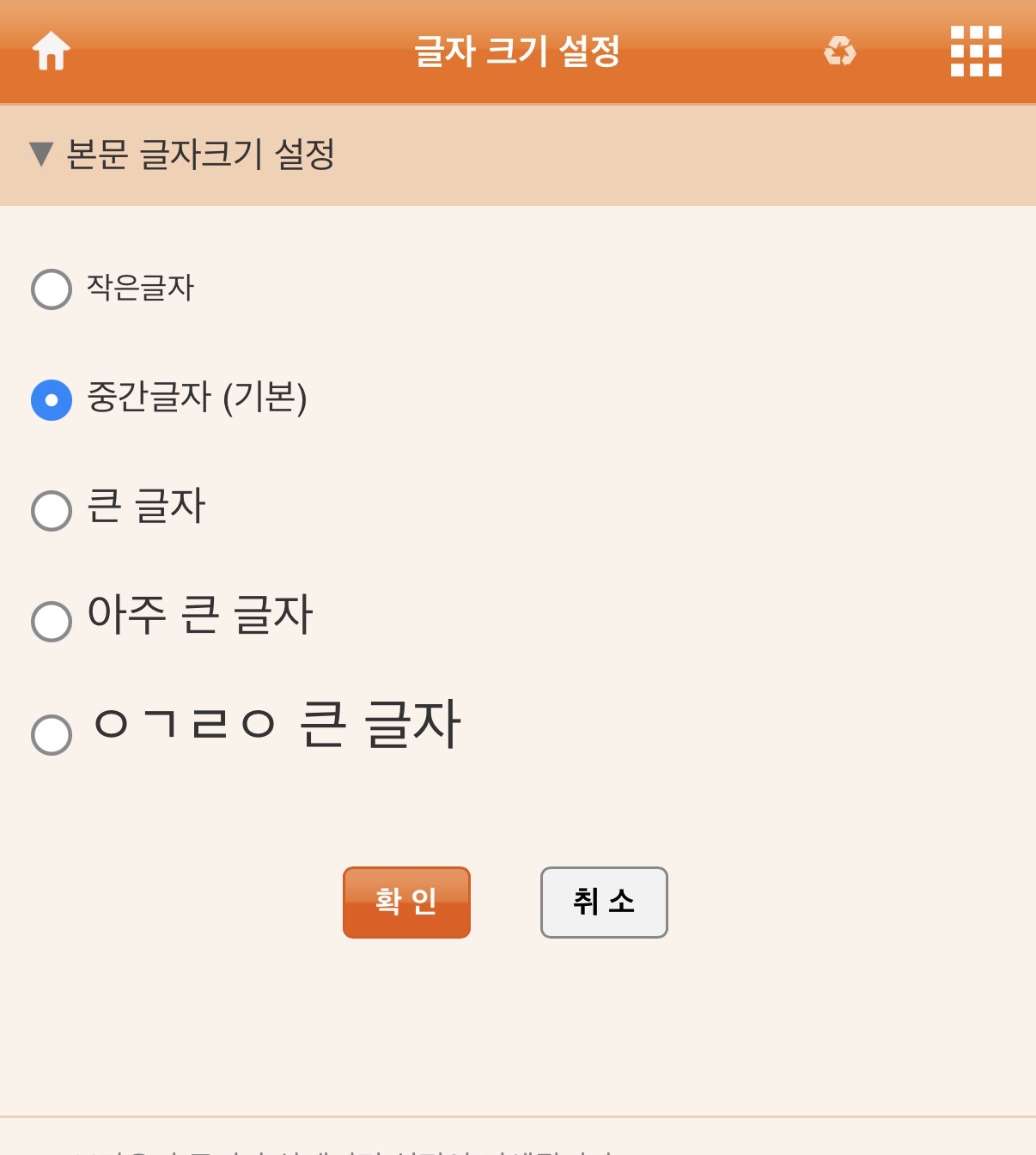Tap the 아주 큰 글자 option label
Viewport: 1036px width, 1155px height.
[x=200, y=615]
